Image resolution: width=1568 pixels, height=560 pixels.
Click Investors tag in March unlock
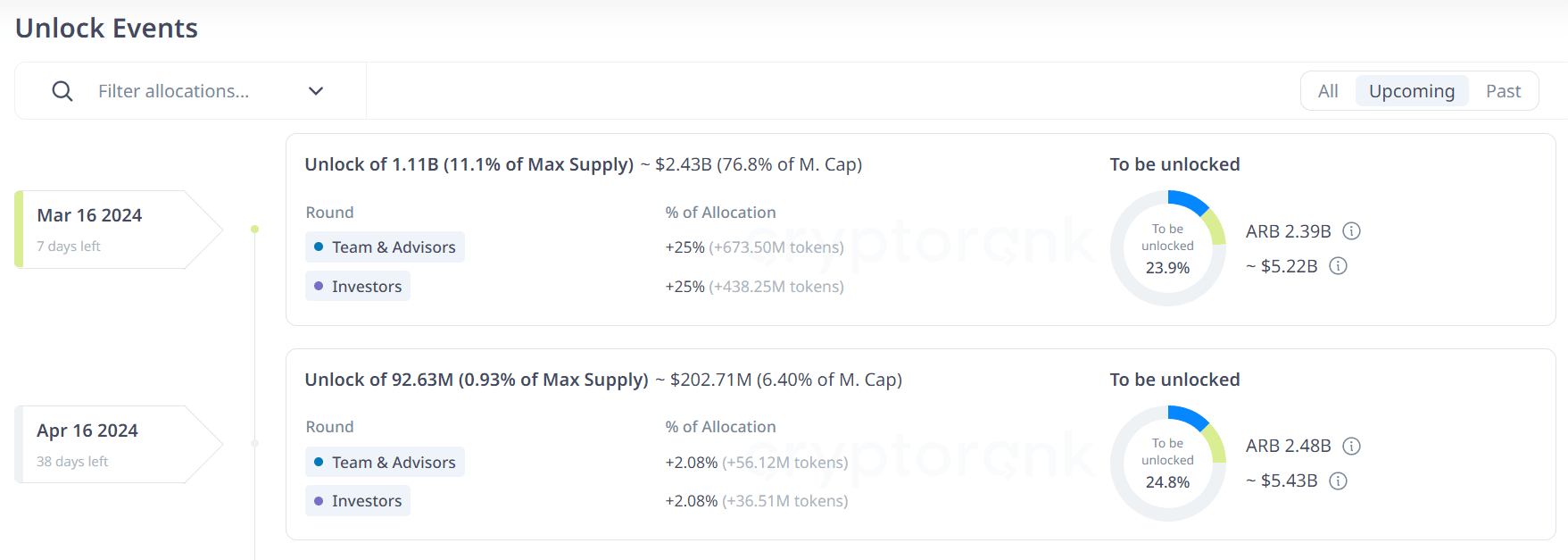pos(358,287)
